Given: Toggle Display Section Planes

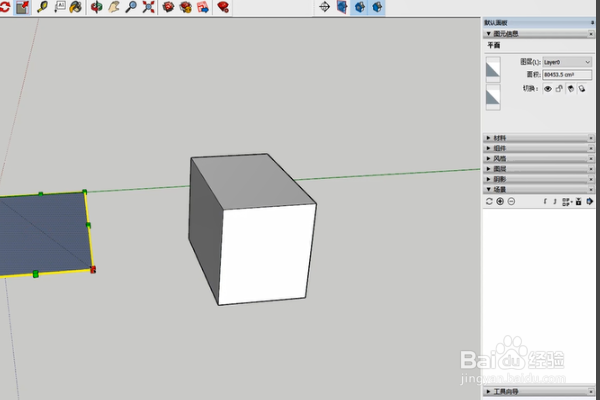Looking at the screenshot, I should [360, 7].
